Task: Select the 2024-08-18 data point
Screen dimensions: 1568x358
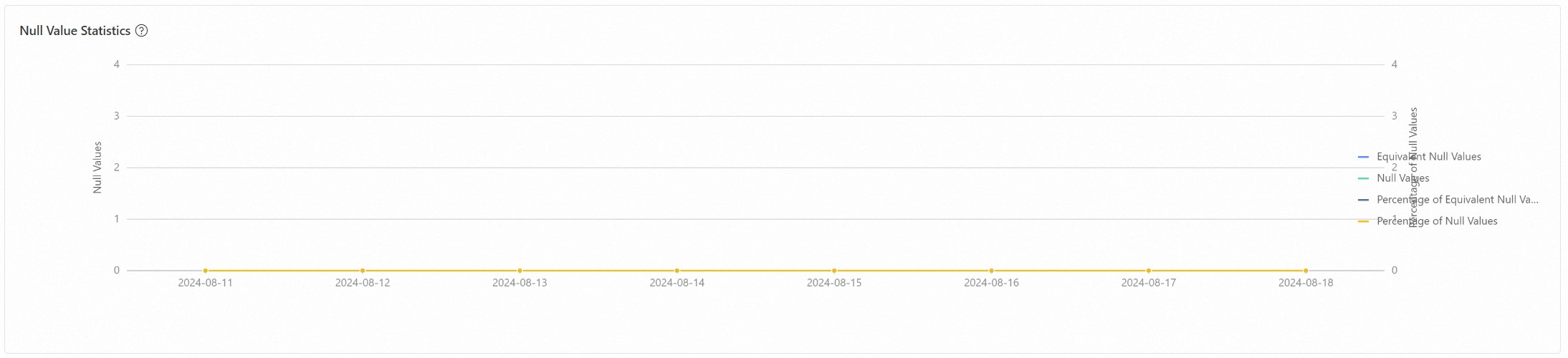Action: click(1306, 271)
